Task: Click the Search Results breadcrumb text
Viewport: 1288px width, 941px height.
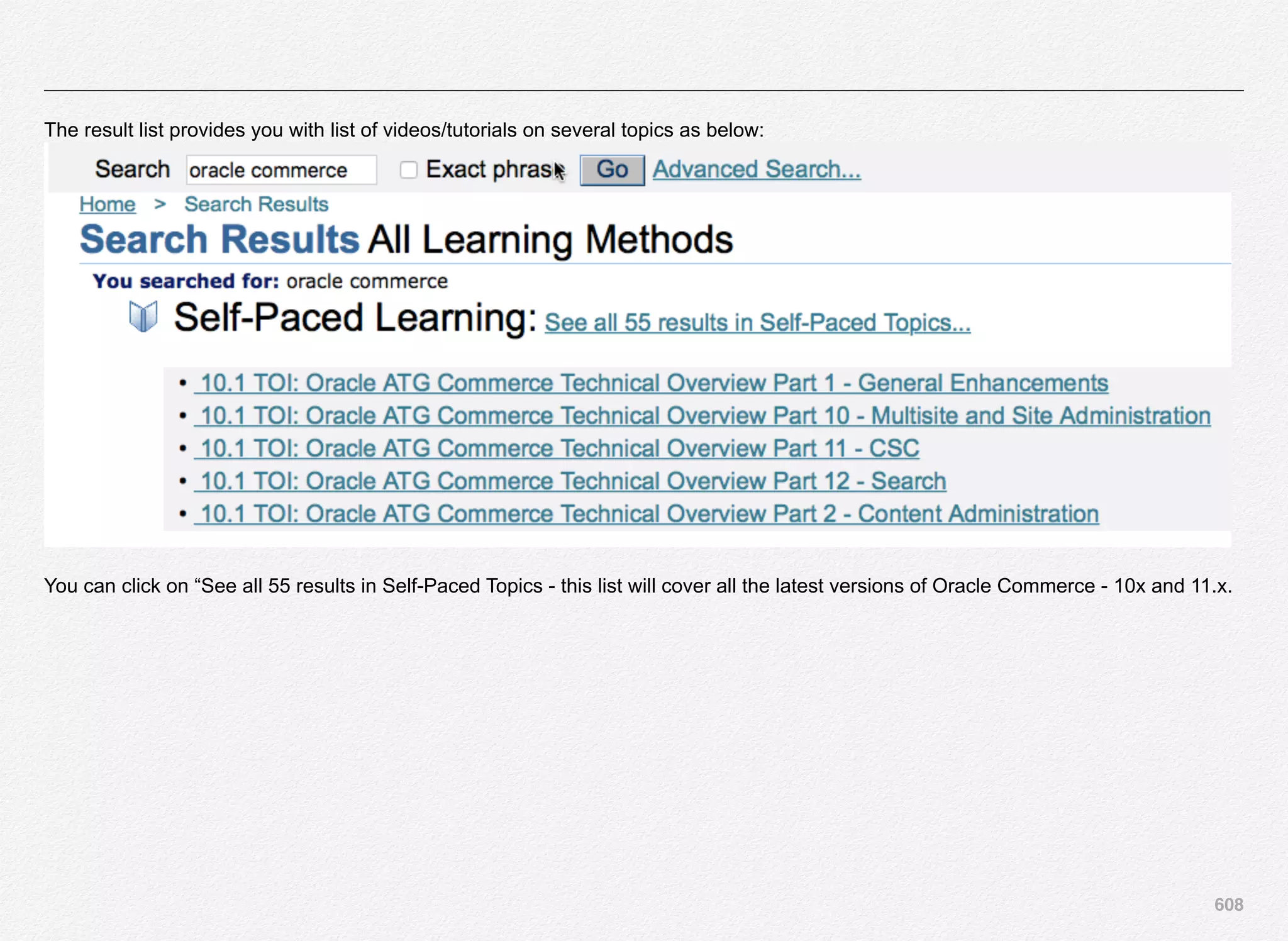Action: [256, 204]
